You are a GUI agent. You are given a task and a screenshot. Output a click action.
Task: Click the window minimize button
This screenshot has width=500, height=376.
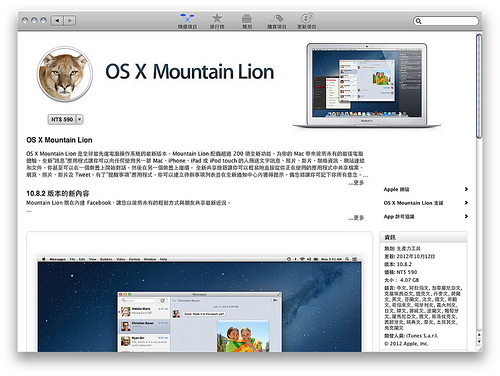[x=34, y=21]
